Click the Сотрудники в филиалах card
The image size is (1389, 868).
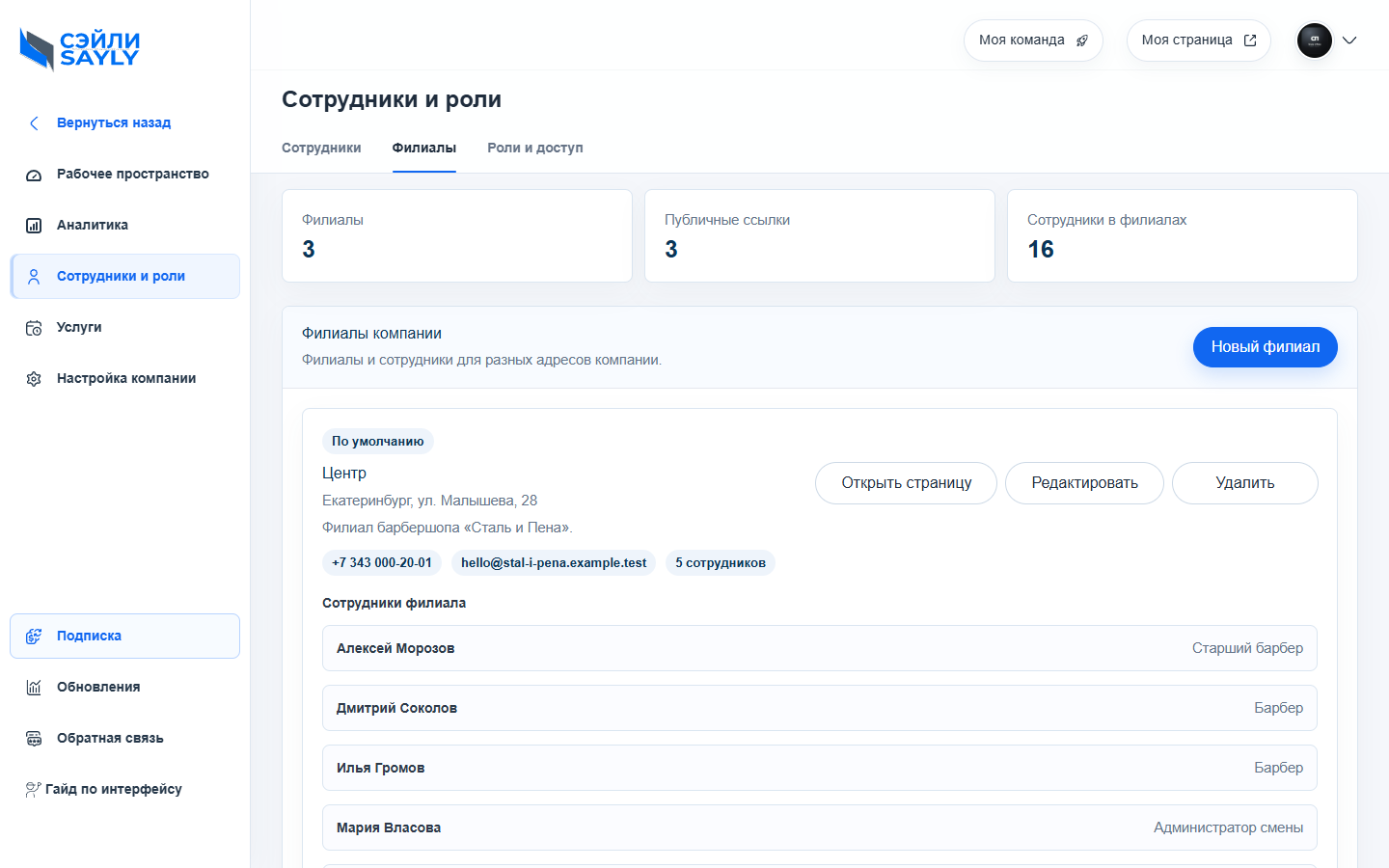1183,236
